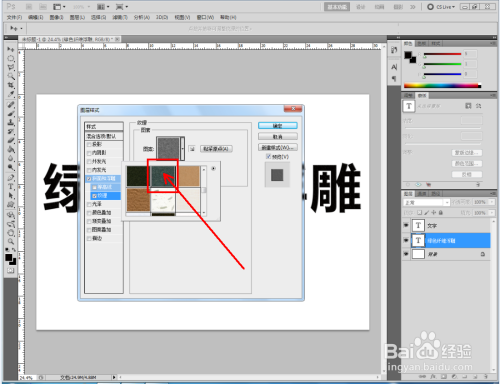This screenshot has width=500, height=384.
Task: Enable the 颜色叠加 color overlay checkbox
Action: click(89, 213)
